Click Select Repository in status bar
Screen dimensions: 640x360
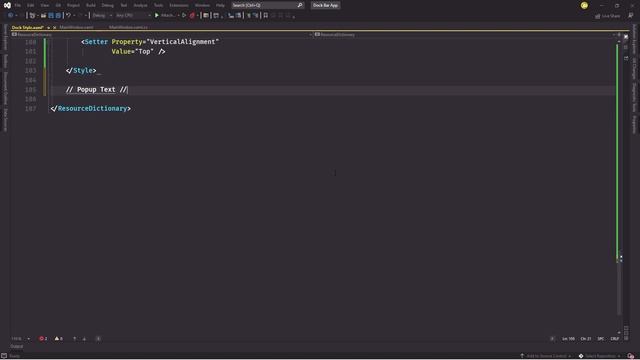pos(600,356)
